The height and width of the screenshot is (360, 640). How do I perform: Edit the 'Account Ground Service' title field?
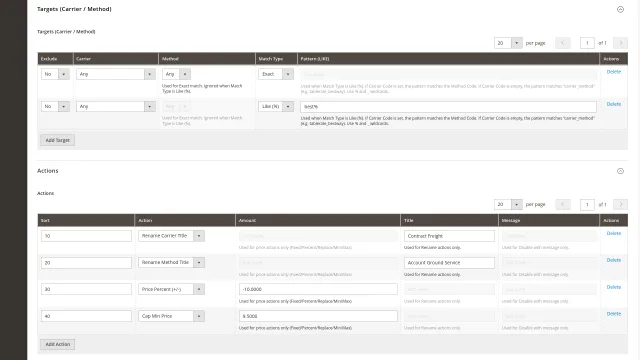coord(449,263)
